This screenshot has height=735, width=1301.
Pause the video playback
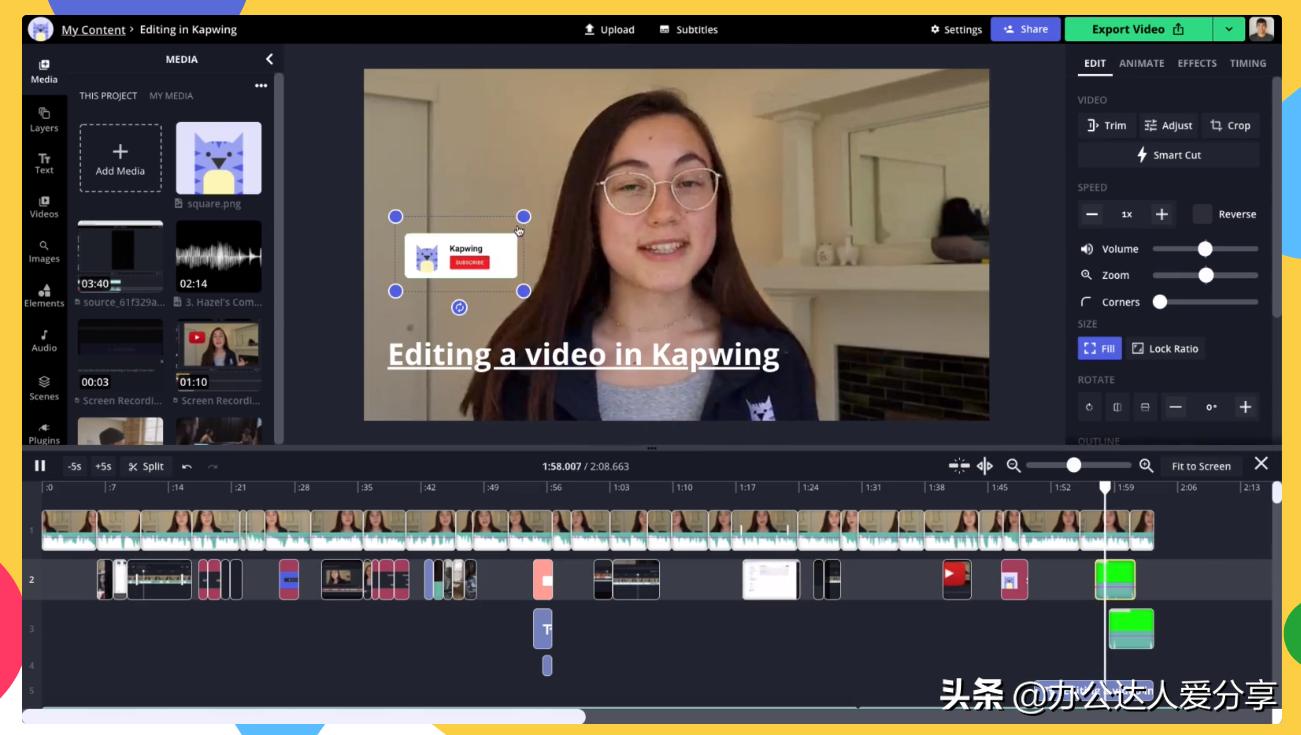click(40, 466)
